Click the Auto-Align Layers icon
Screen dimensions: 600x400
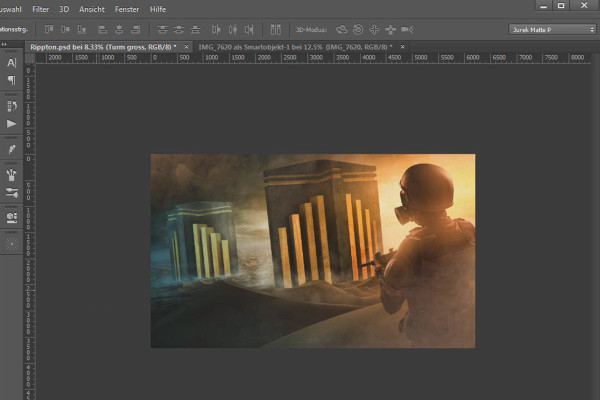coord(276,29)
